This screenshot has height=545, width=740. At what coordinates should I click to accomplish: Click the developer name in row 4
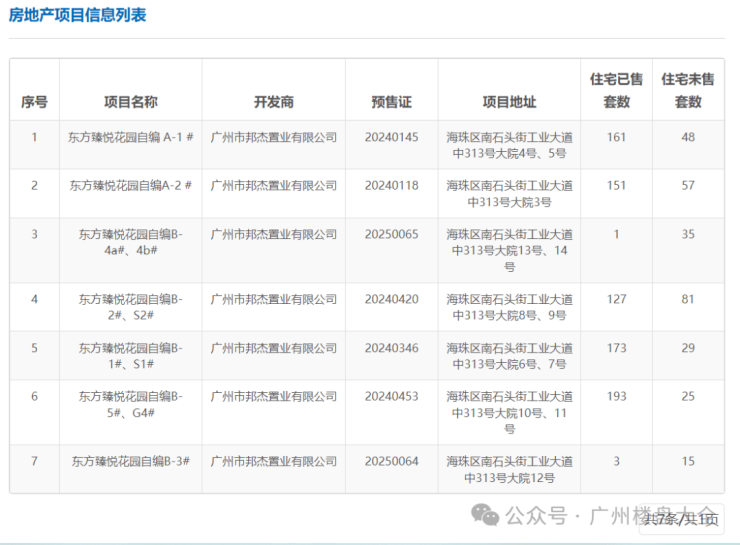(x=273, y=300)
